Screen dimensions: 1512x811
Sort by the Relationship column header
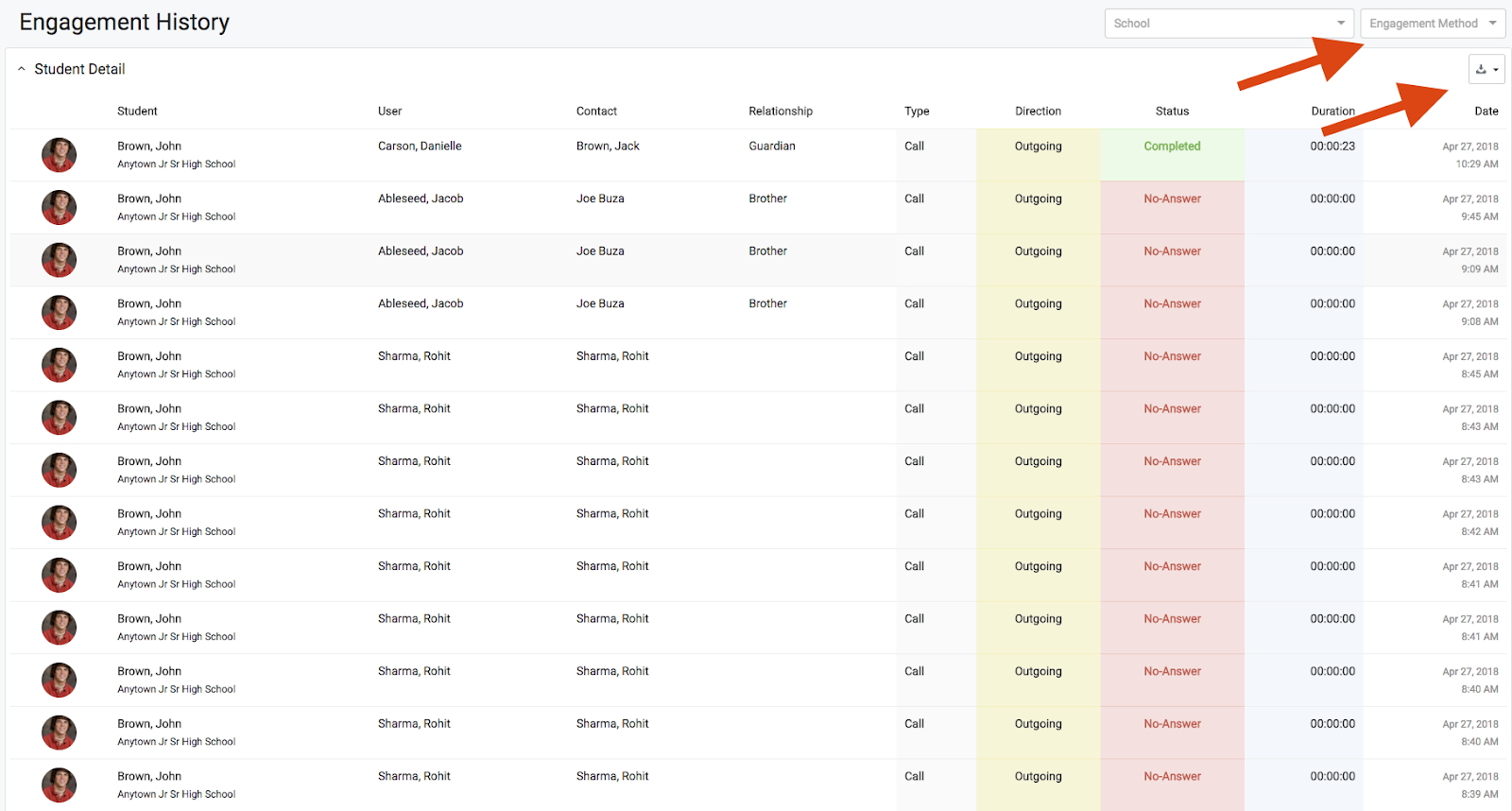(781, 111)
